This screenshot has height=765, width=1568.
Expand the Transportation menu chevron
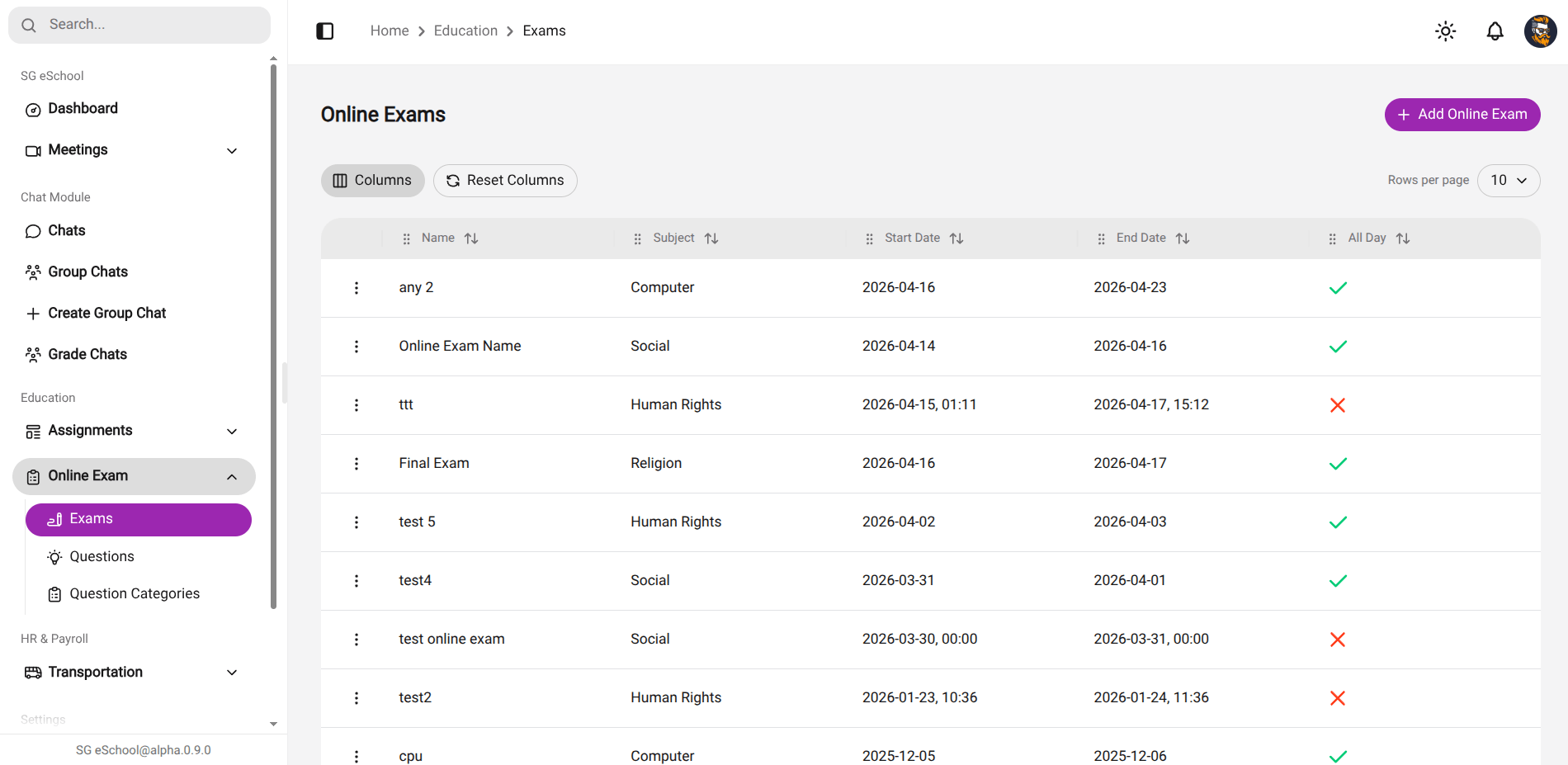point(232,673)
